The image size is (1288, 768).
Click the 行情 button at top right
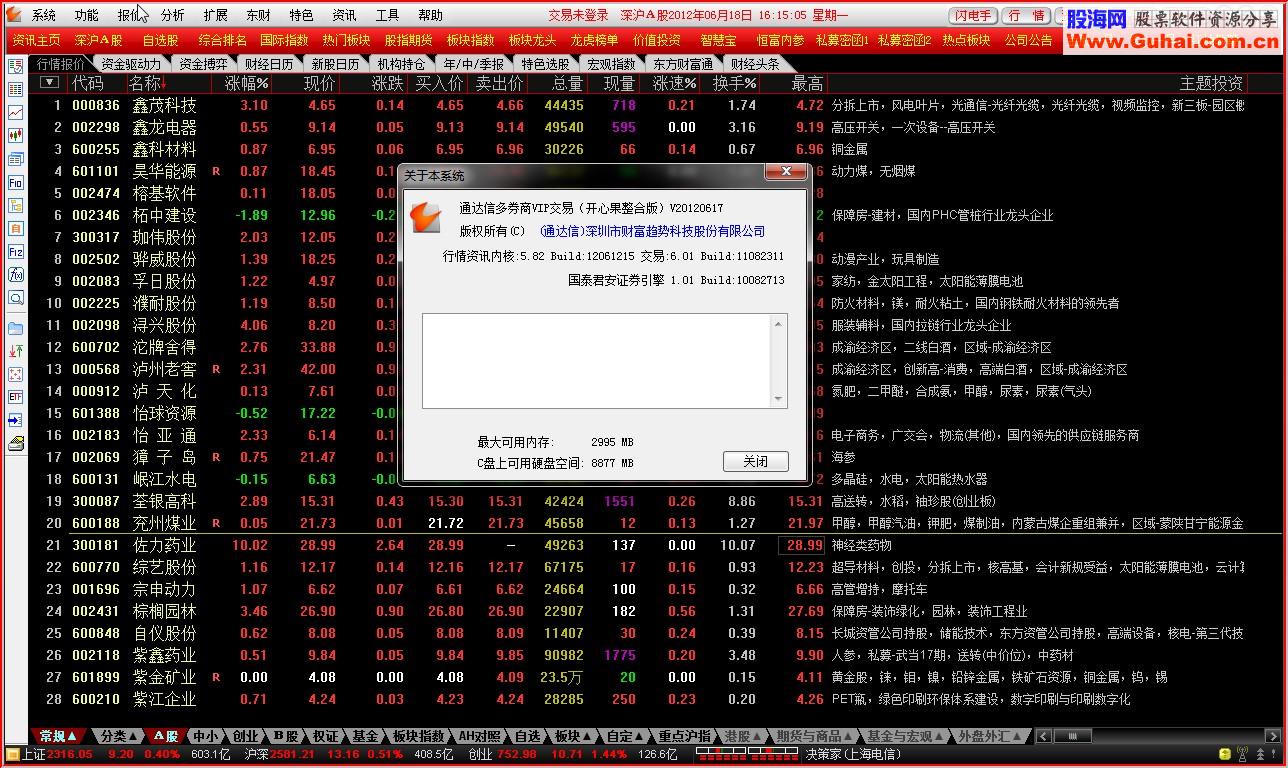pos(1027,16)
